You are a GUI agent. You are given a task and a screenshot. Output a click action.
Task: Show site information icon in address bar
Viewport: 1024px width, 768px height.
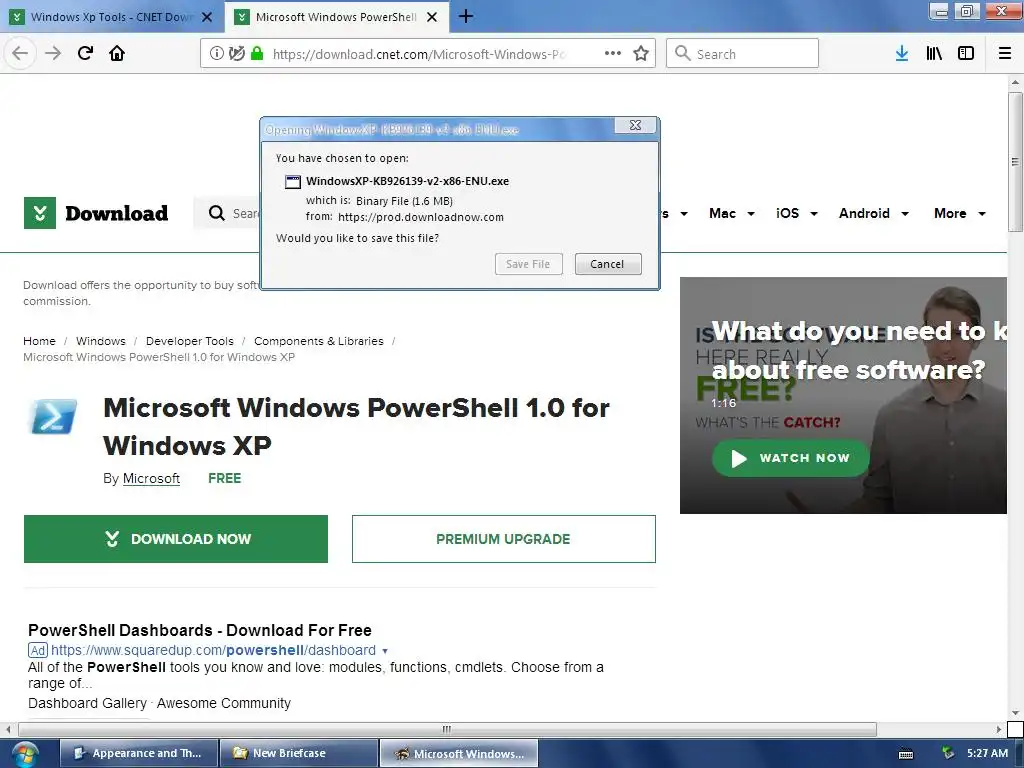[217, 54]
